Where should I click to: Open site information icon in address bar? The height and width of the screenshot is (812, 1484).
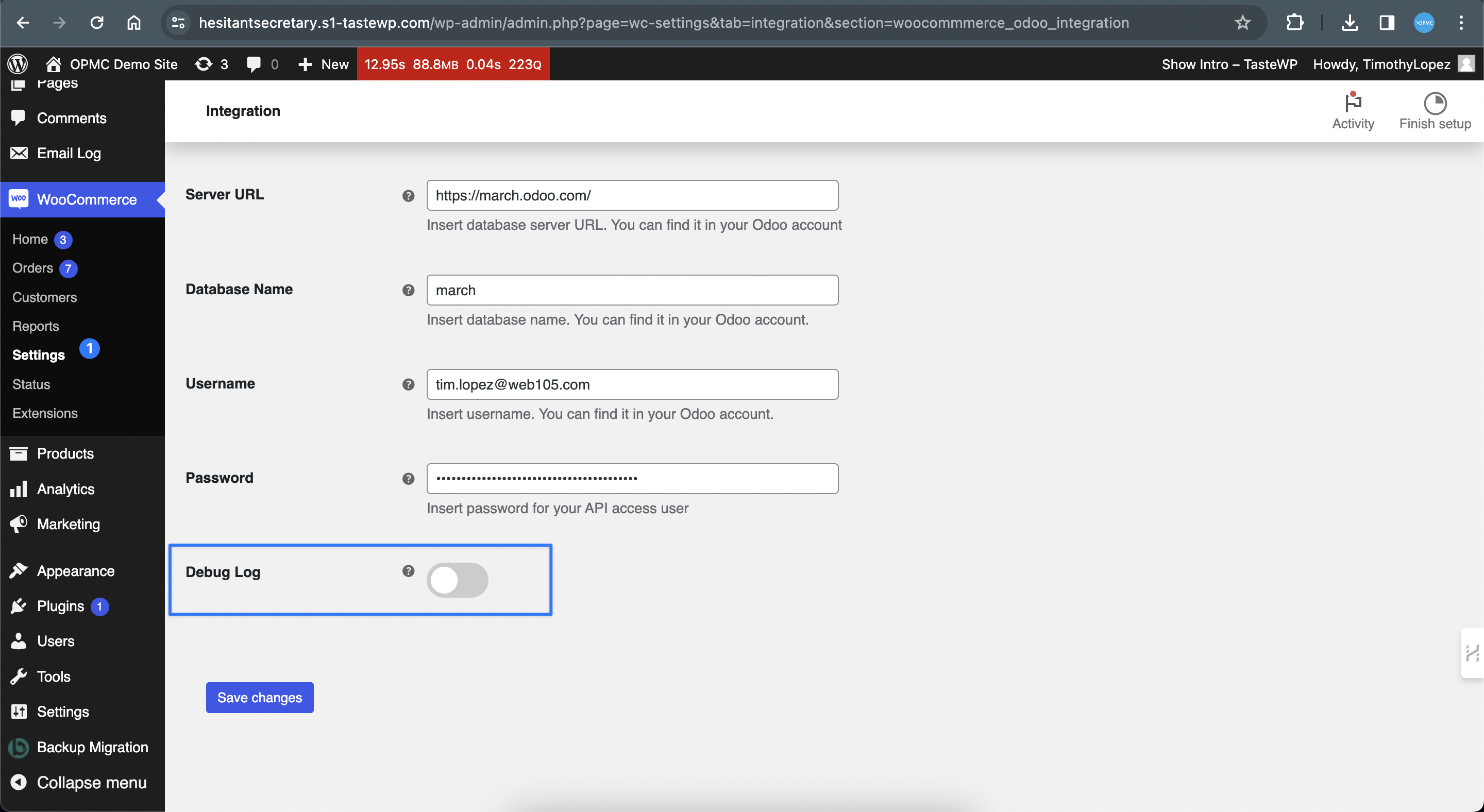pyautogui.click(x=179, y=23)
